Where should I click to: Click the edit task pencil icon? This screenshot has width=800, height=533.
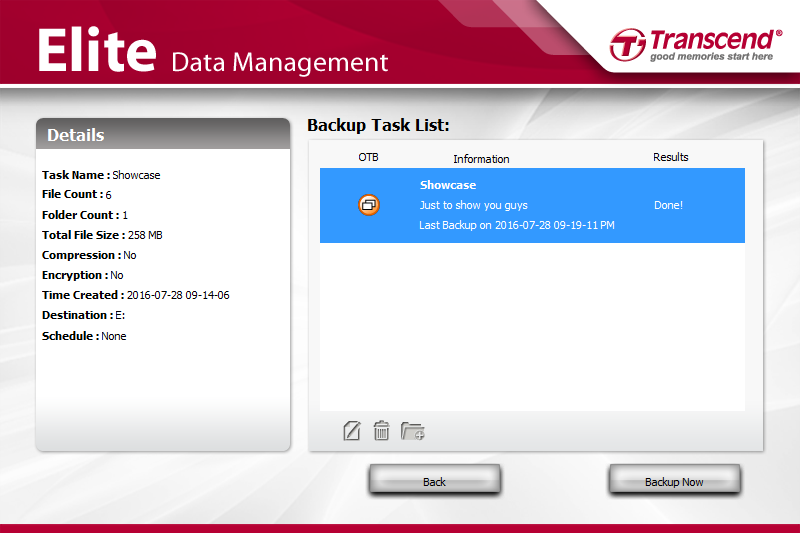coord(352,430)
